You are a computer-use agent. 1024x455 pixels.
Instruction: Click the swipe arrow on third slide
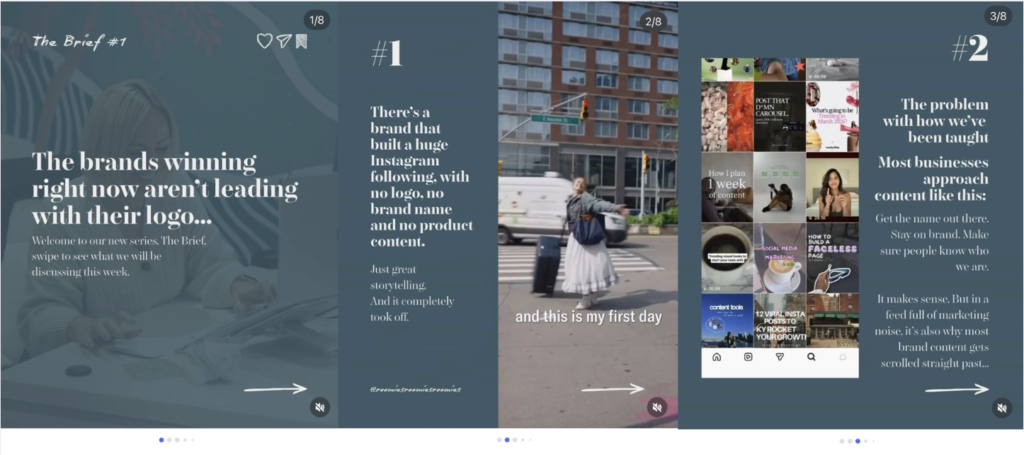point(956,388)
